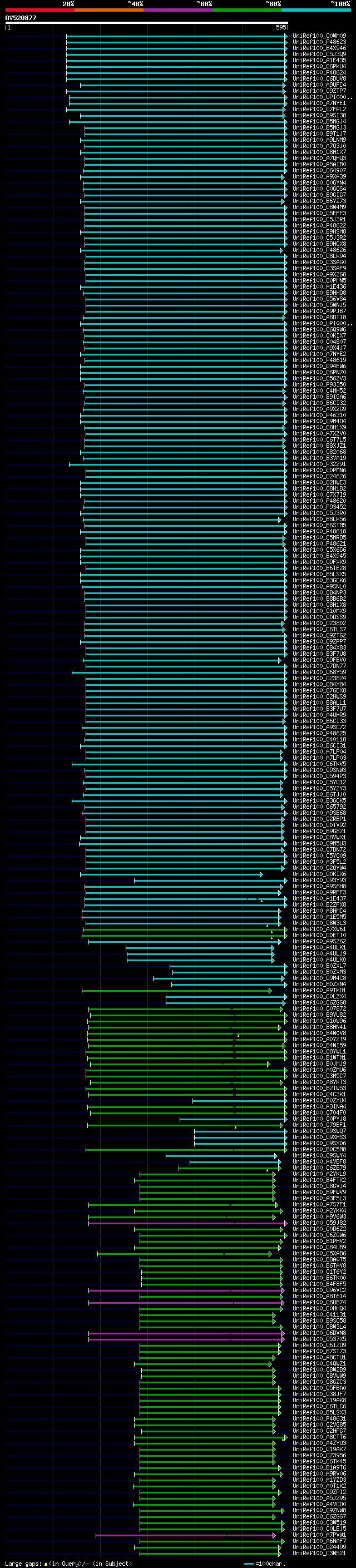
Task: Select the hit label UniRef100_B5MGJ4
Action: pos(319,122)
